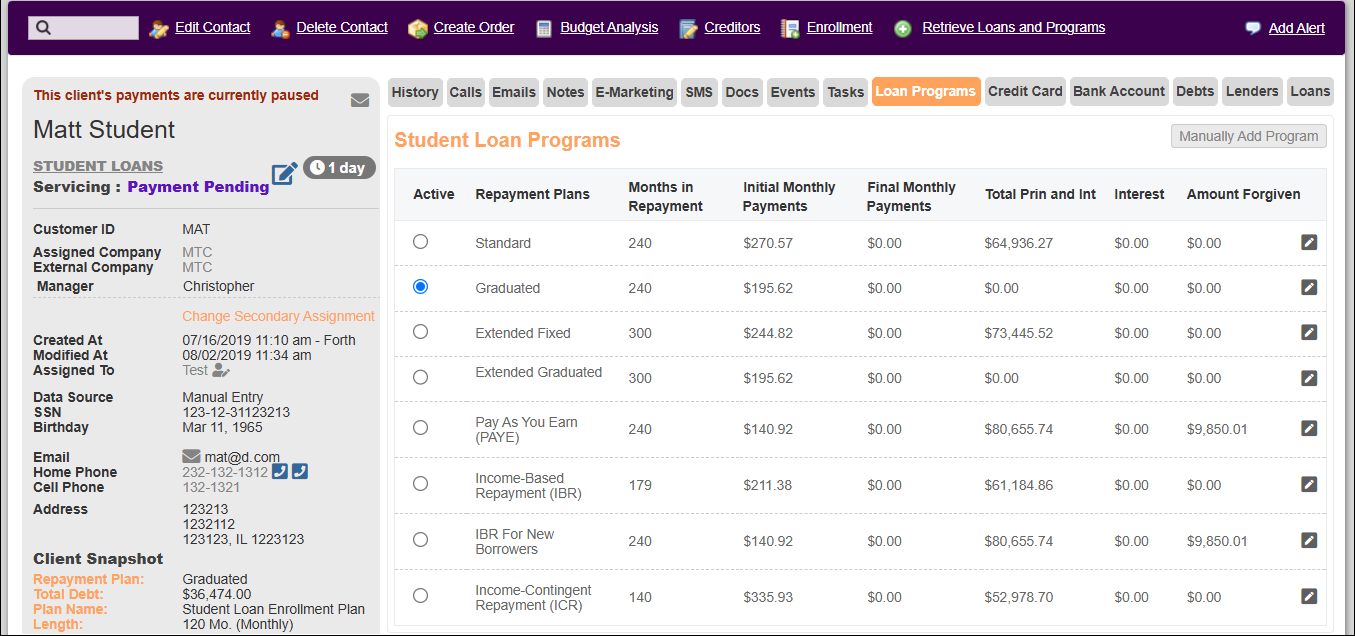
Task: Select the Income-Contingent Repayment radio button
Action: pos(420,595)
